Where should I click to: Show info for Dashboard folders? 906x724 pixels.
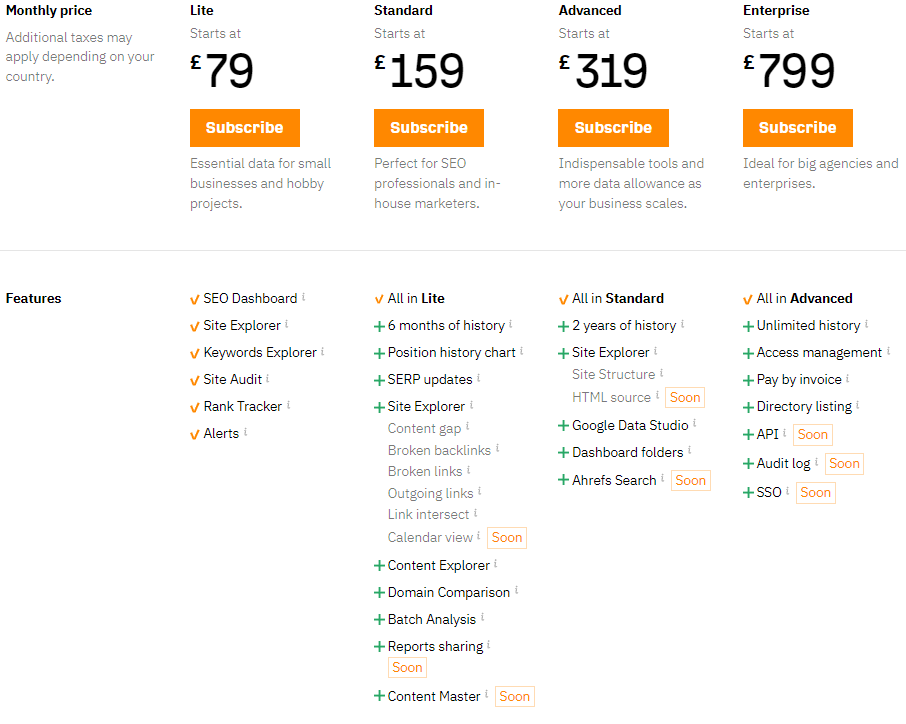click(x=690, y=451)
